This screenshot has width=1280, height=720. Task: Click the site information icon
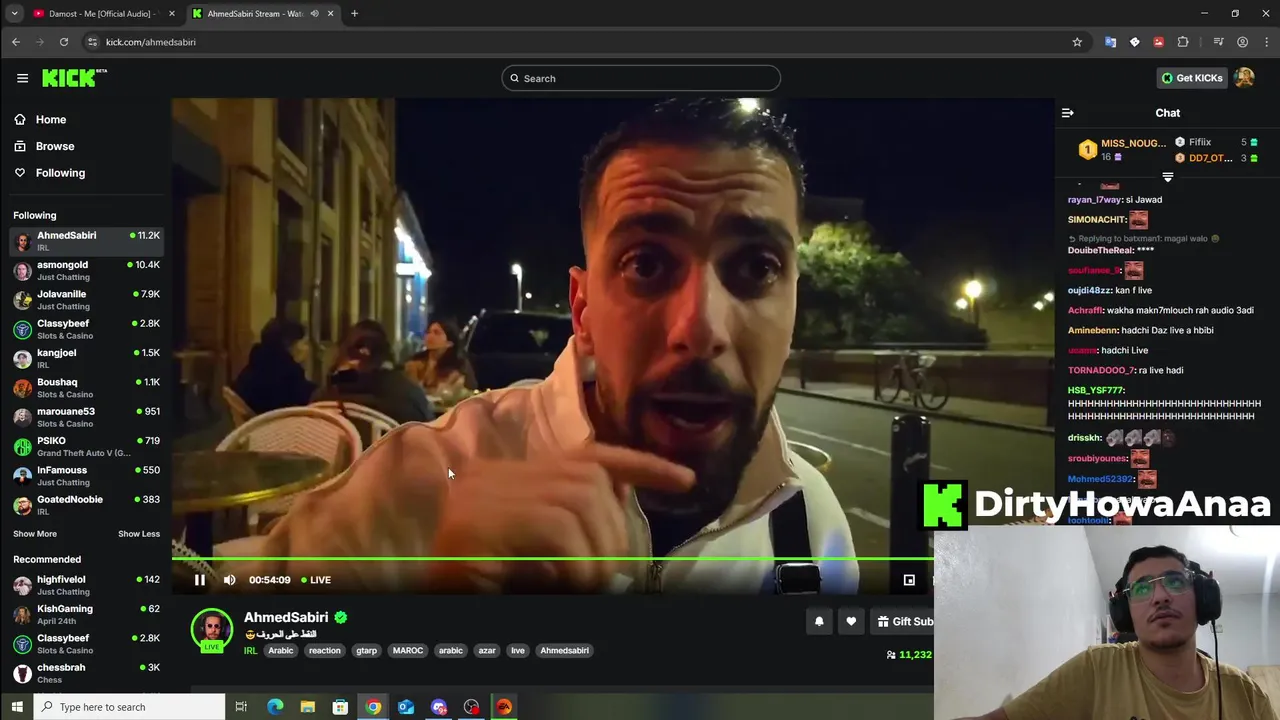coord(92,42)
